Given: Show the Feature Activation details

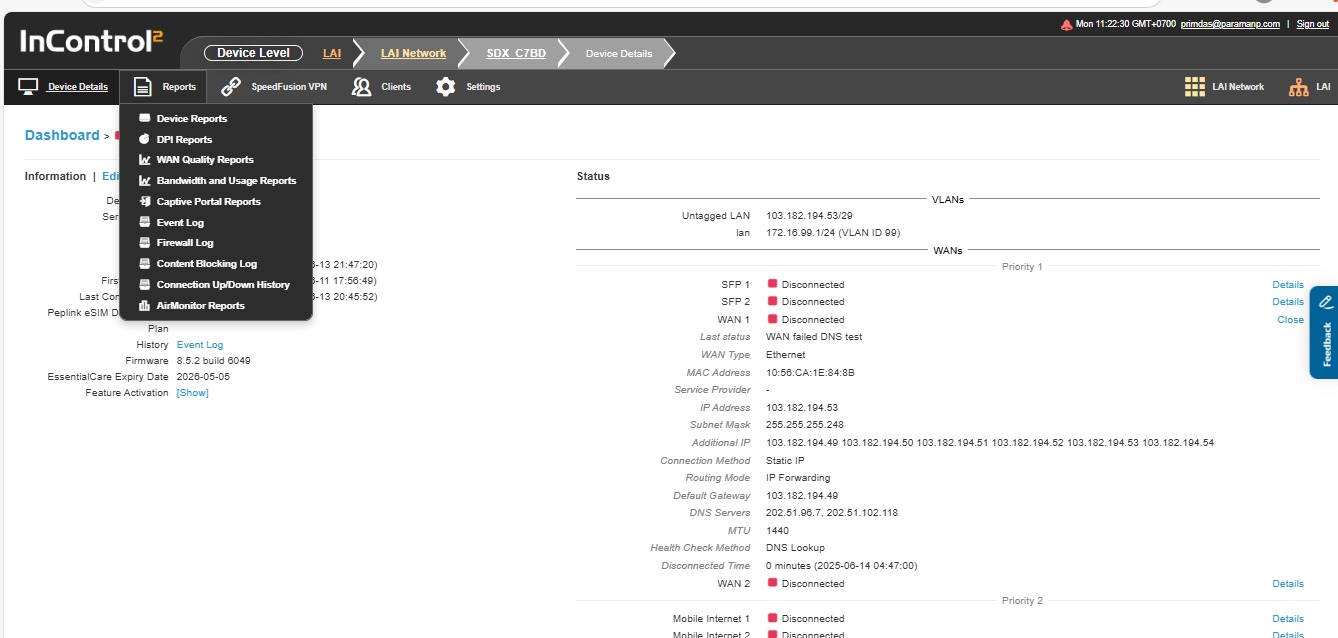Looking at the screenshot, I should click(x=192, y=393).
